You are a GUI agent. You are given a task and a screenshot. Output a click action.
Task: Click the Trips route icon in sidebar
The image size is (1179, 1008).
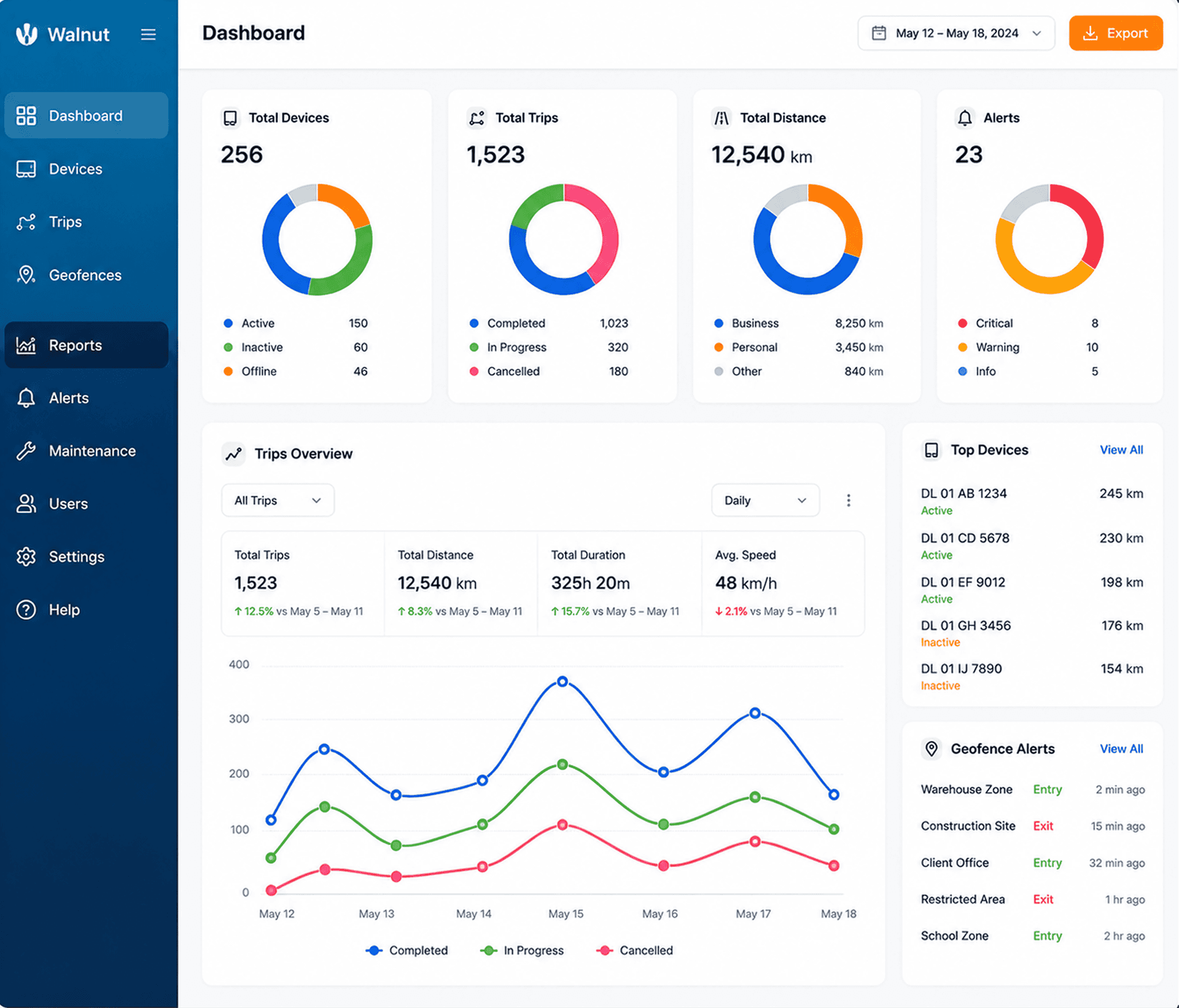click(26, 222)
